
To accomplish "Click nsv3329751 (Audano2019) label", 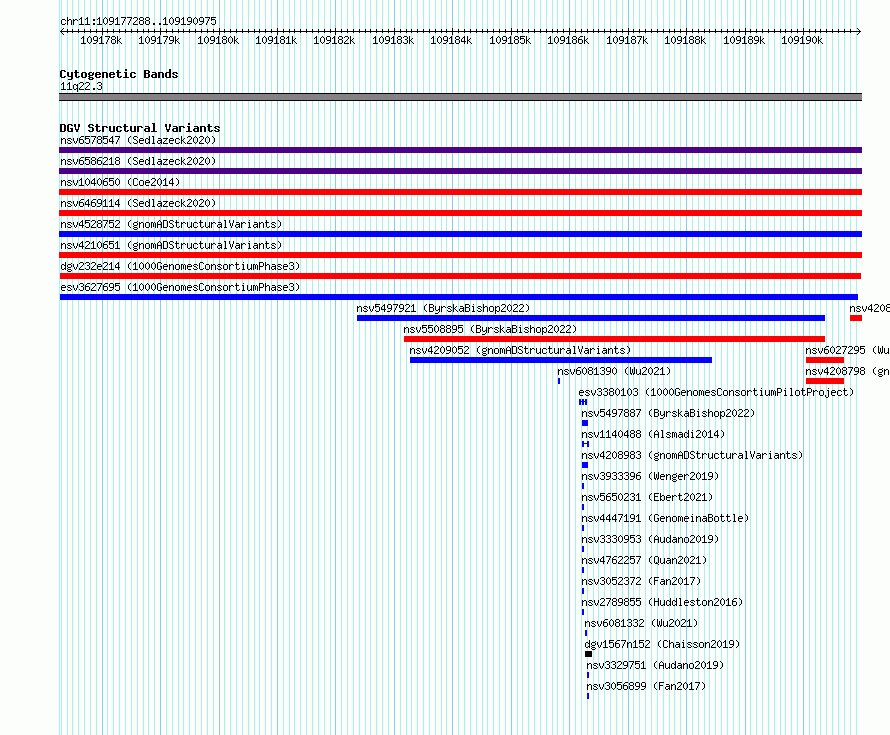I will click(x=655, y=665).
